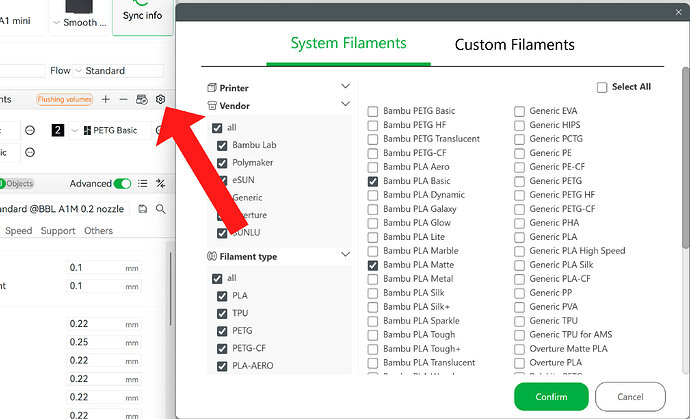The height and width of the screenshot is (419, 690).
Task: Tick the Select All checkbox
Action: (602, 87)
